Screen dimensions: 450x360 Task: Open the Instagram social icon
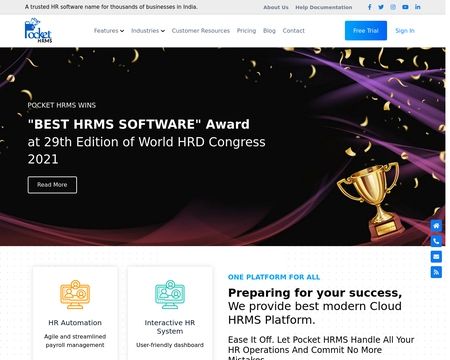coord(393,7)
